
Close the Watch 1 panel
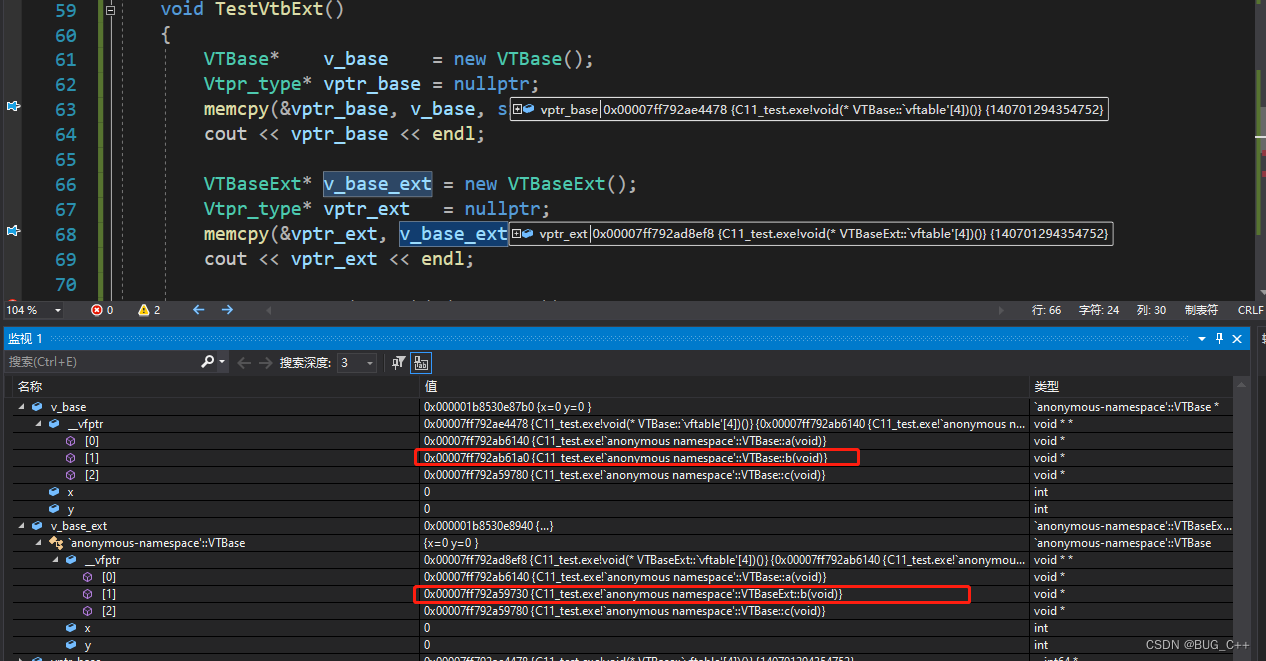click(1237, 339)
